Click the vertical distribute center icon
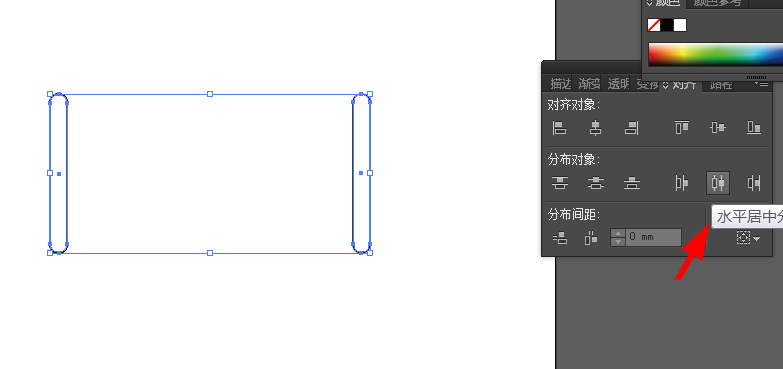The height and width of the screenshot is (369, 783). click(595, 183)
